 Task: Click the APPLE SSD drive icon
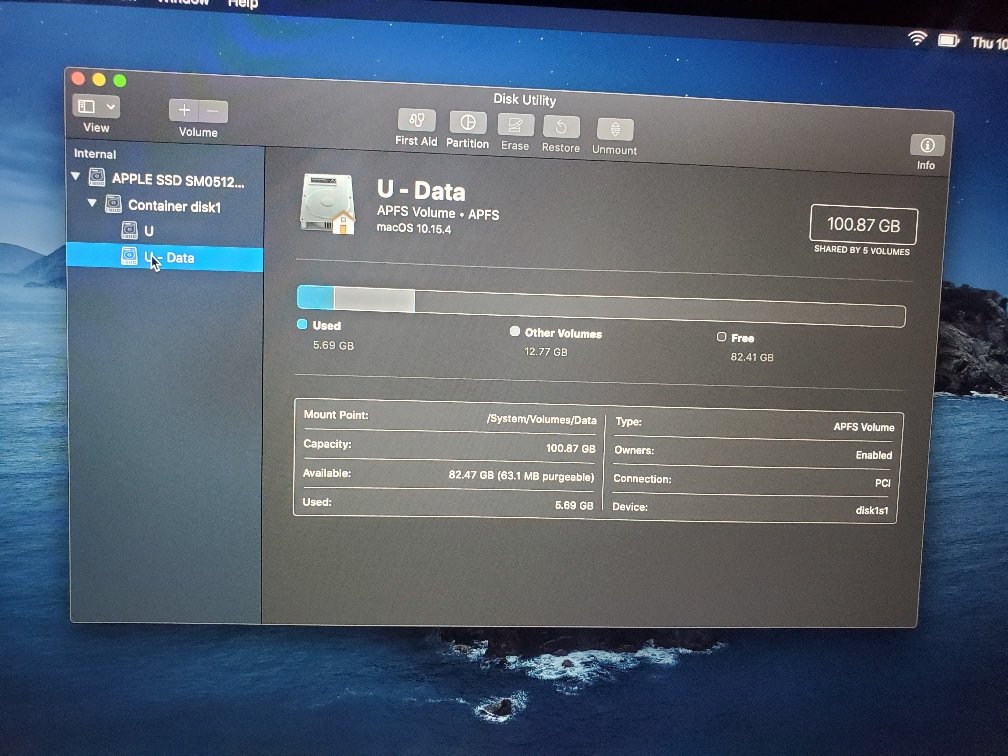(x=96, y=177)
